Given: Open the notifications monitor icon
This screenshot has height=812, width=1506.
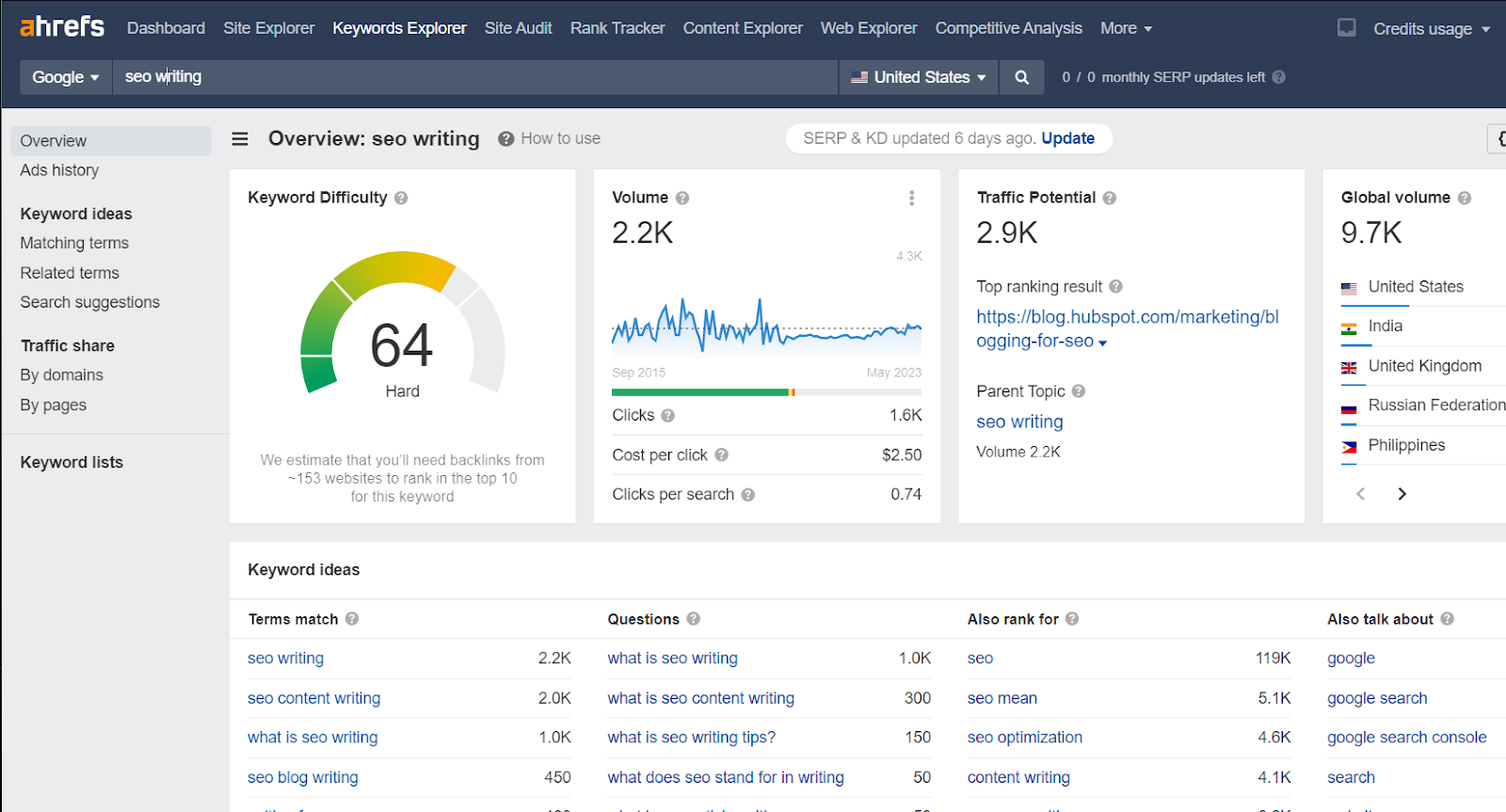Looking at the screenshot, I should pos(1347,28).
